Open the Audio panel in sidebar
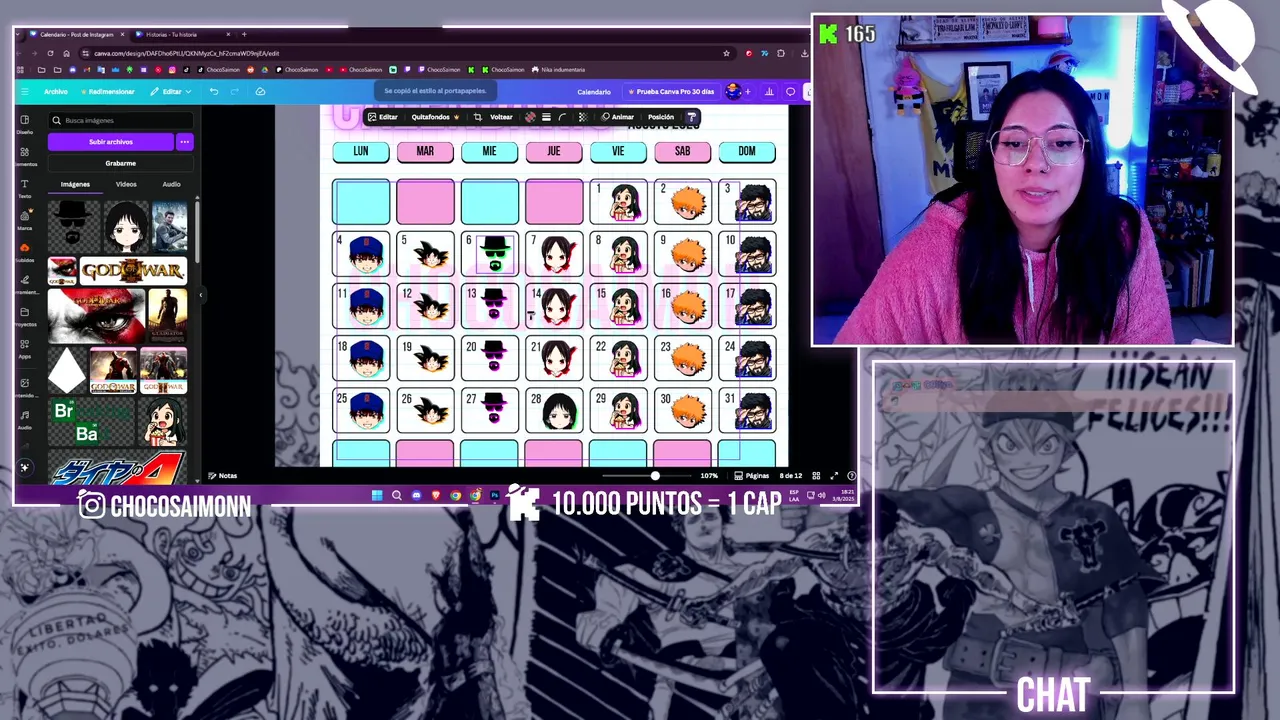This screenshot has height=720, width=1280. (24, 418)
